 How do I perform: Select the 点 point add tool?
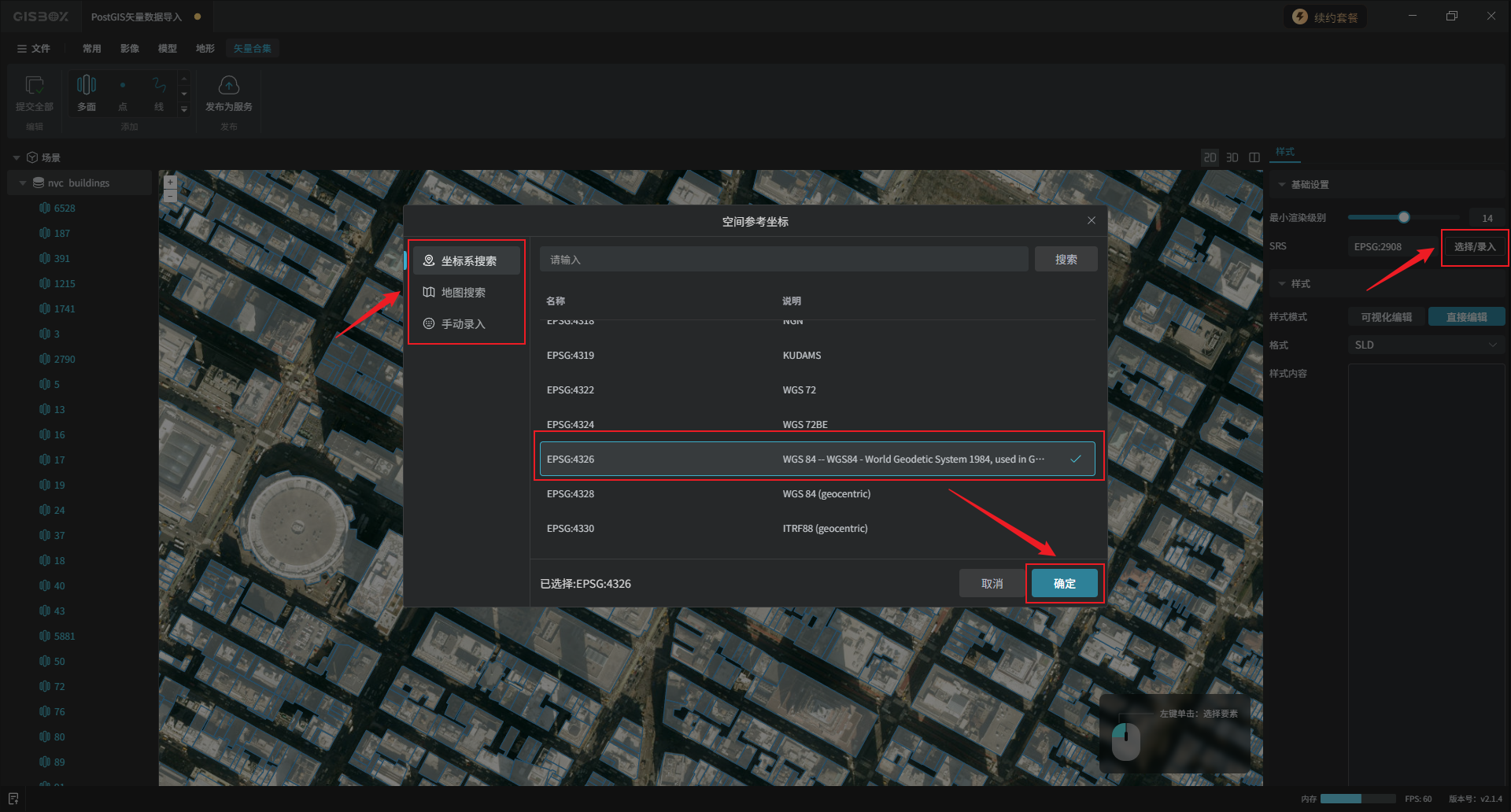pos(123,85)
